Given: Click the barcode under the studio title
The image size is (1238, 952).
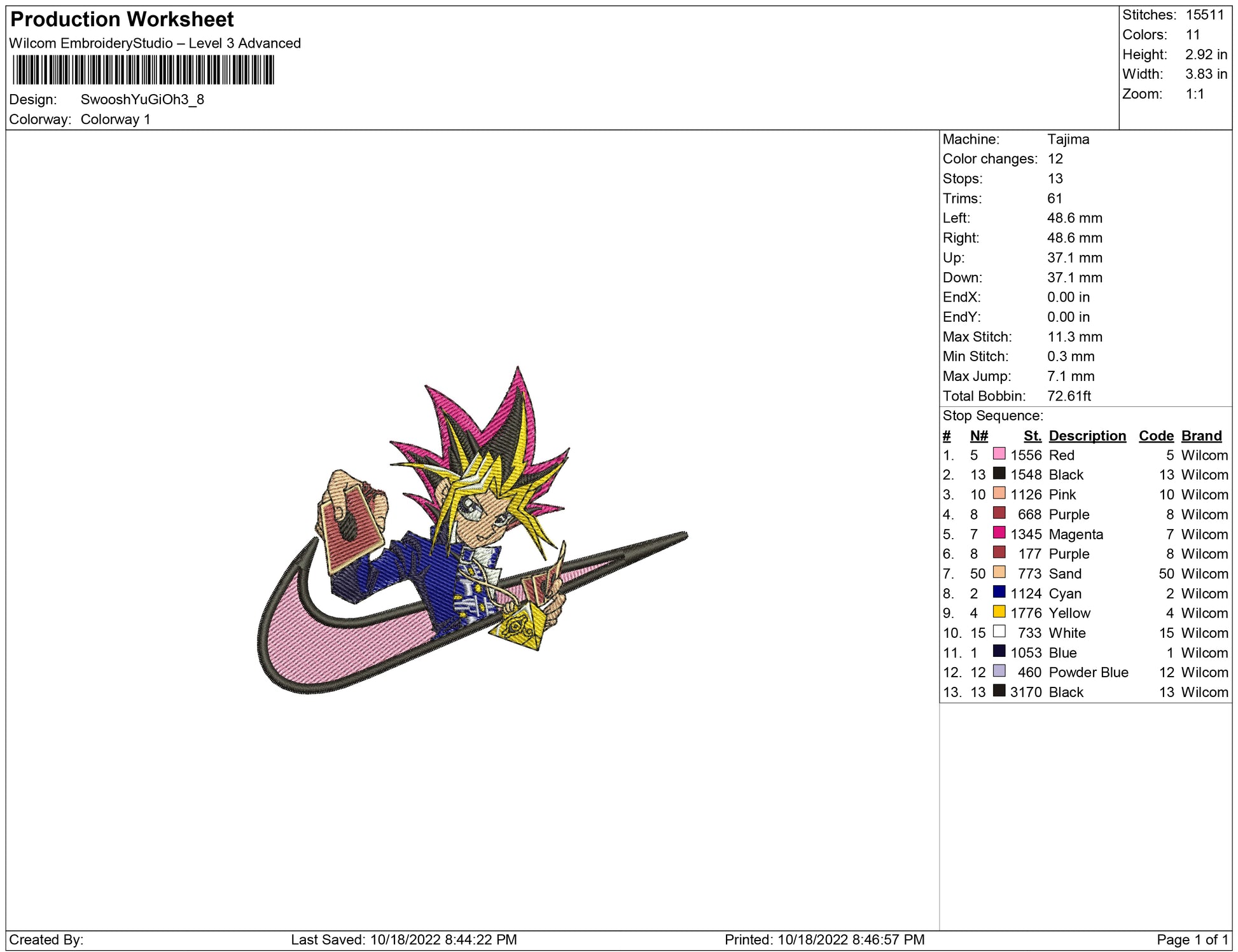Looking at the screenshot, I should 143,70.
